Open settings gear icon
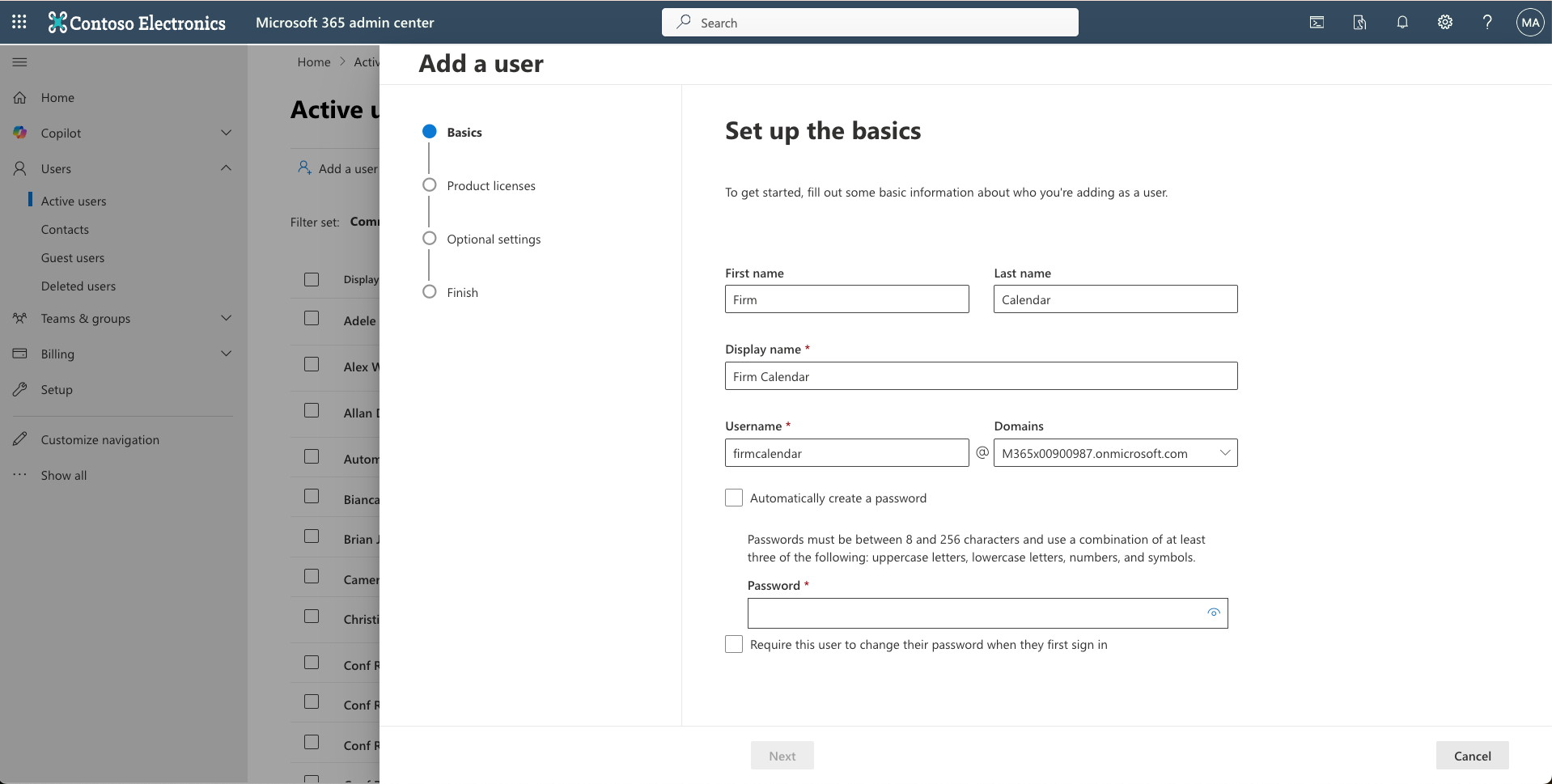This screenshot has width=1552, height=784. click(1444, 23)
